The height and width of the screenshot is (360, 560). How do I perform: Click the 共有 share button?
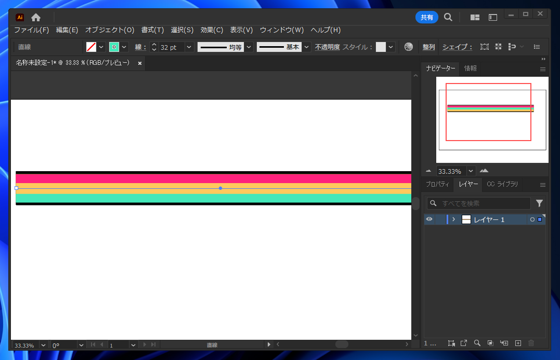coord(427,17)
